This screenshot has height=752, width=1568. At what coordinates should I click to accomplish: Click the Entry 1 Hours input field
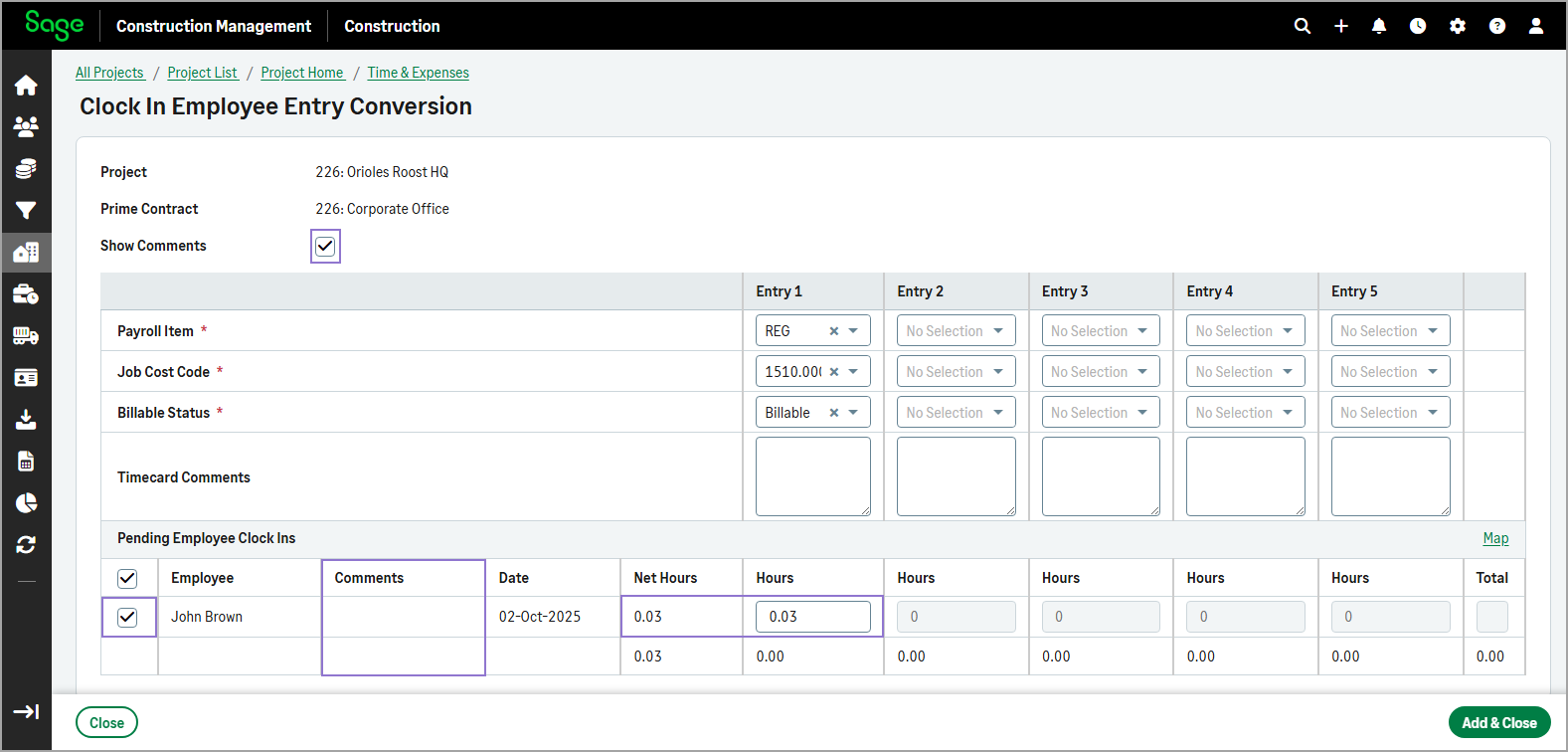pos(812,617)
